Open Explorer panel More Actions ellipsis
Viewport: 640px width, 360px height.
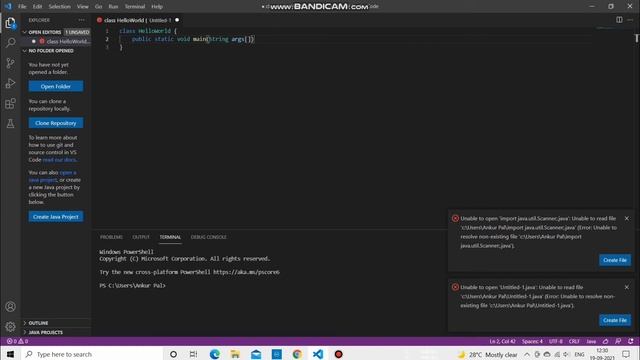click(x=82, y=20)
